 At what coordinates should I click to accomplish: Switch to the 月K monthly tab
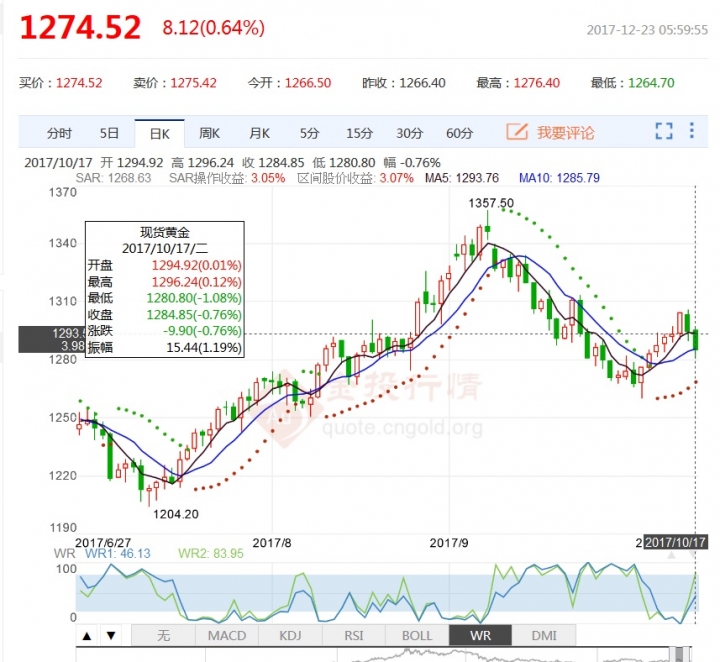[259, 133]
